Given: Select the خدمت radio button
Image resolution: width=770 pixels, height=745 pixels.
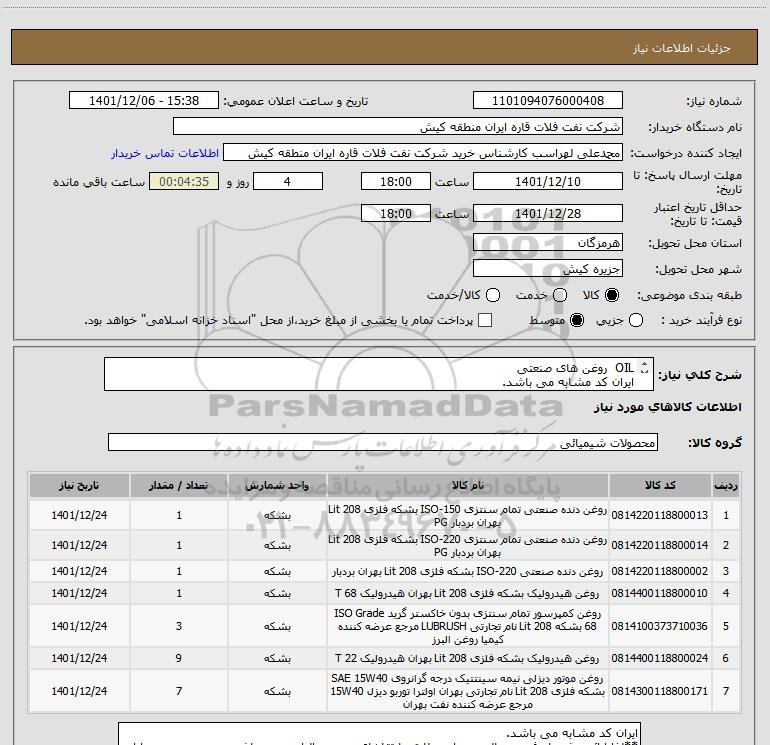Looking at the screenshot, I should (x=560, y=295).
